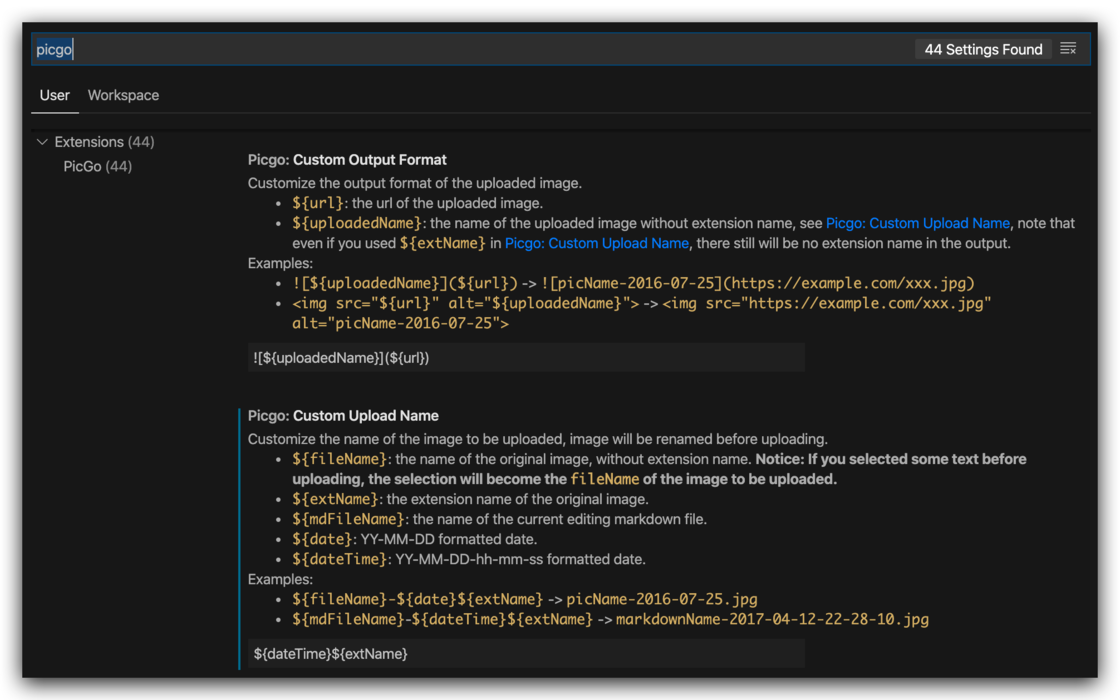This screenshot has width=1120, height=700.
Task: Click the clear settings search icon
Action: click(1068, 49)
